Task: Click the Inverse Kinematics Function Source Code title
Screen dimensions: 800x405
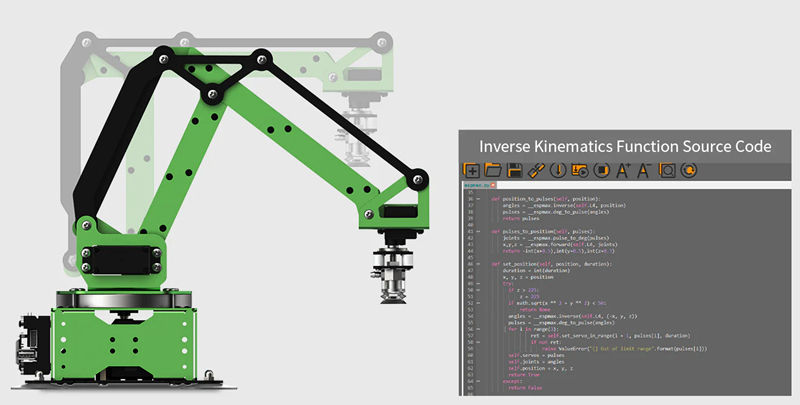Action: tap(624, 145)
